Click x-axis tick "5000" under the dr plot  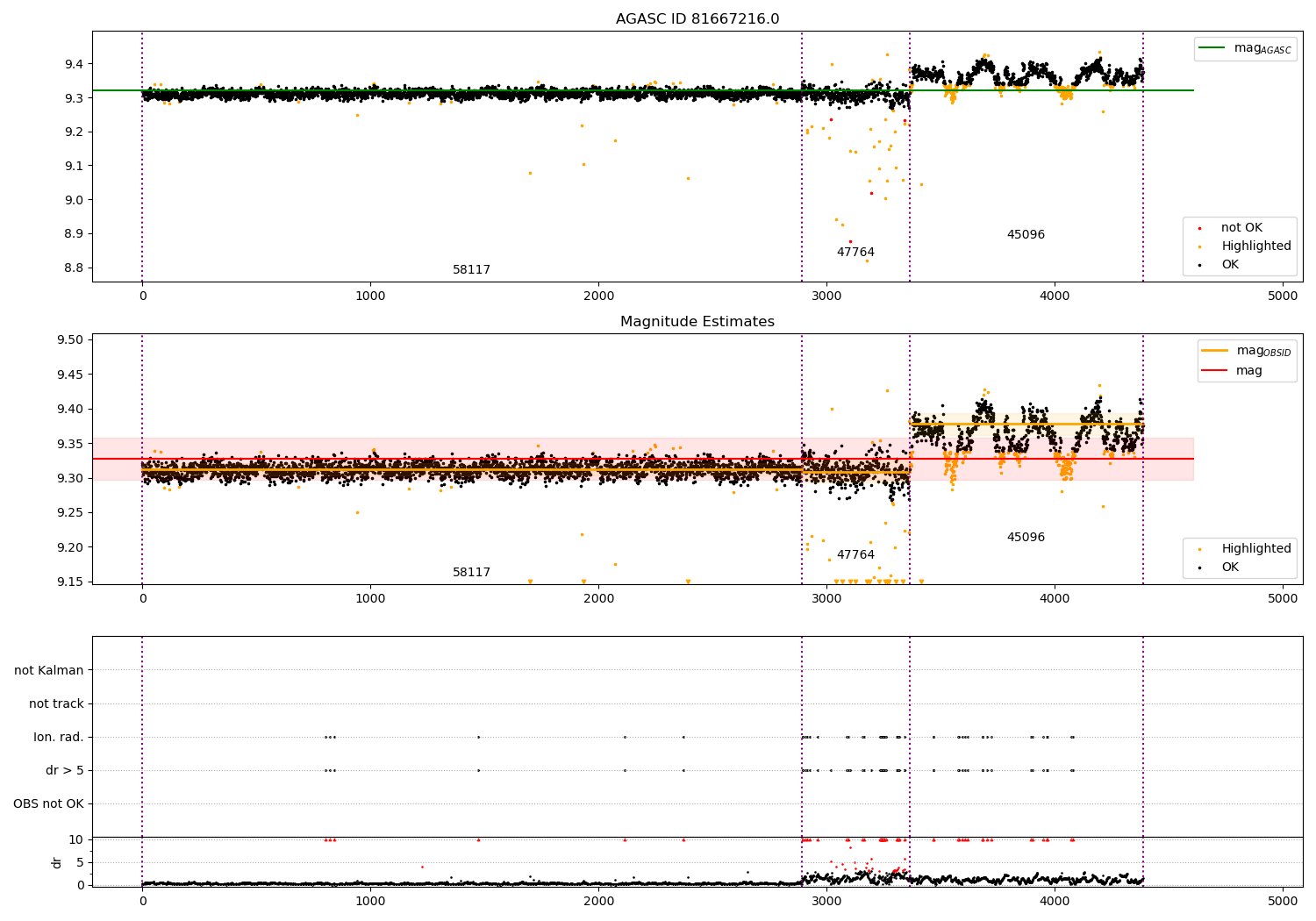(1283, 901)
